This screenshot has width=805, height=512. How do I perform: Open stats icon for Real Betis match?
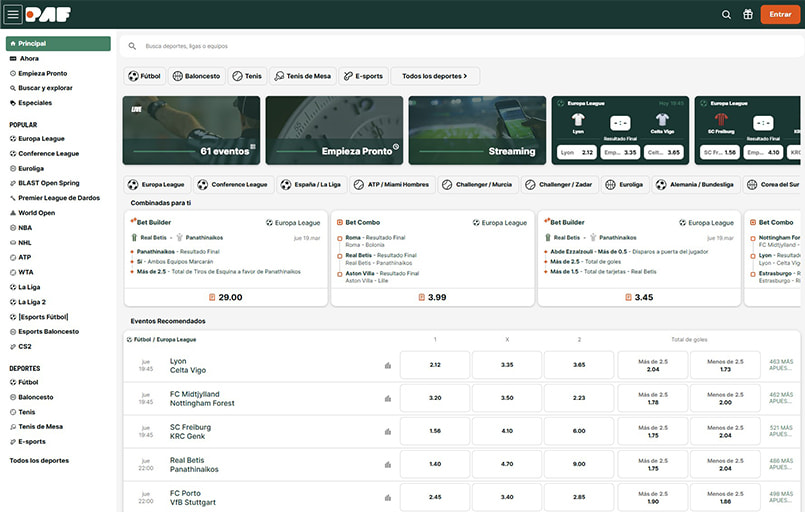(388, 464)
